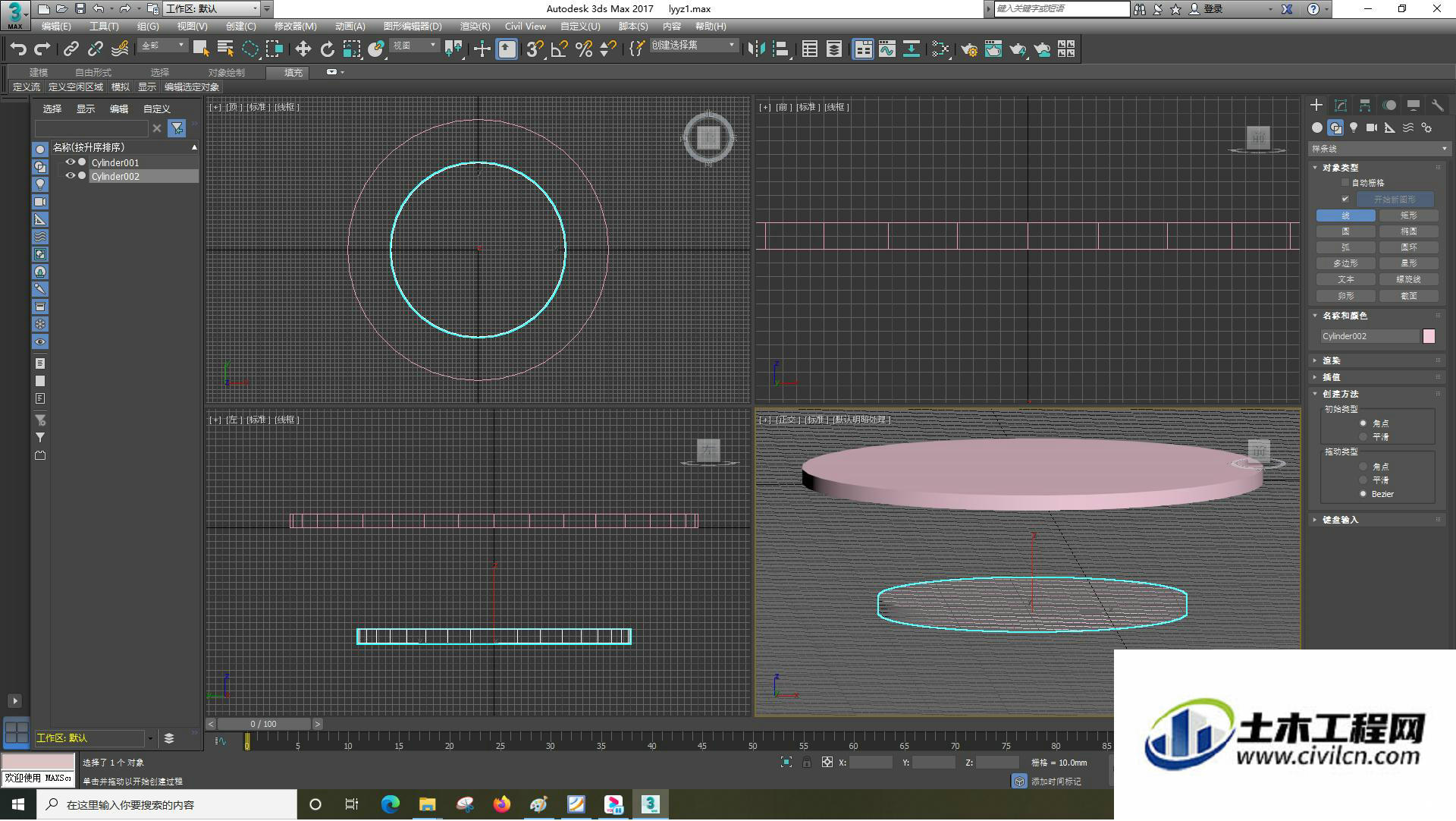
Task: Open the 工作区: 默认 workspace dropdown at top
Action: pos(212,8)
